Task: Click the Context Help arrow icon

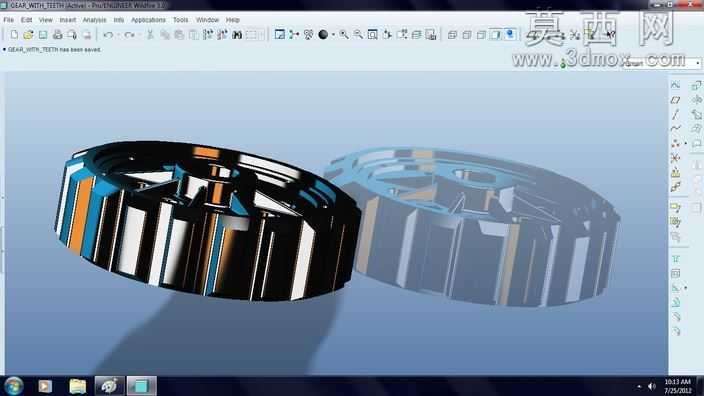Action: tap(611, 35)
